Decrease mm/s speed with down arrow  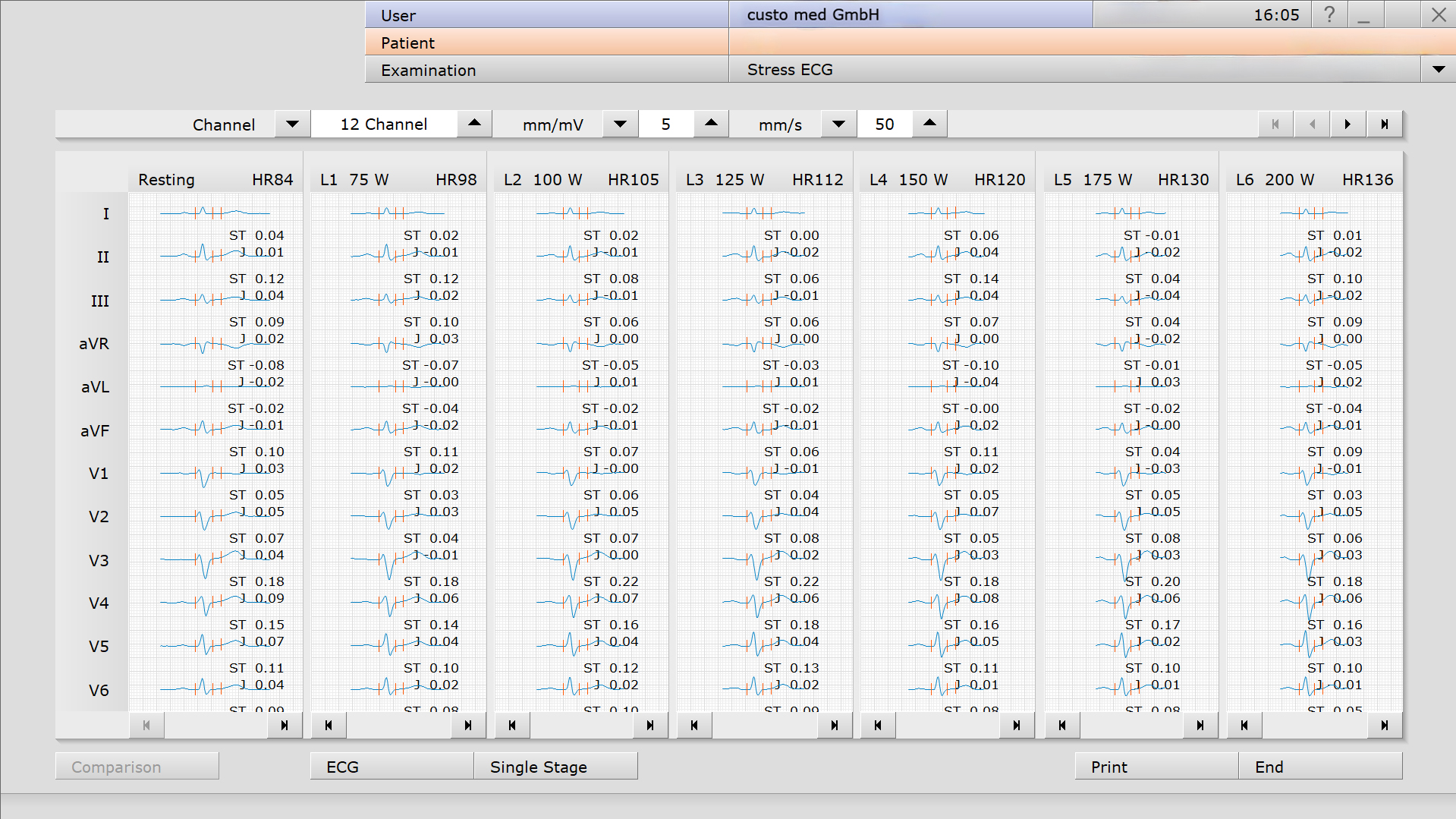point(838,124)
